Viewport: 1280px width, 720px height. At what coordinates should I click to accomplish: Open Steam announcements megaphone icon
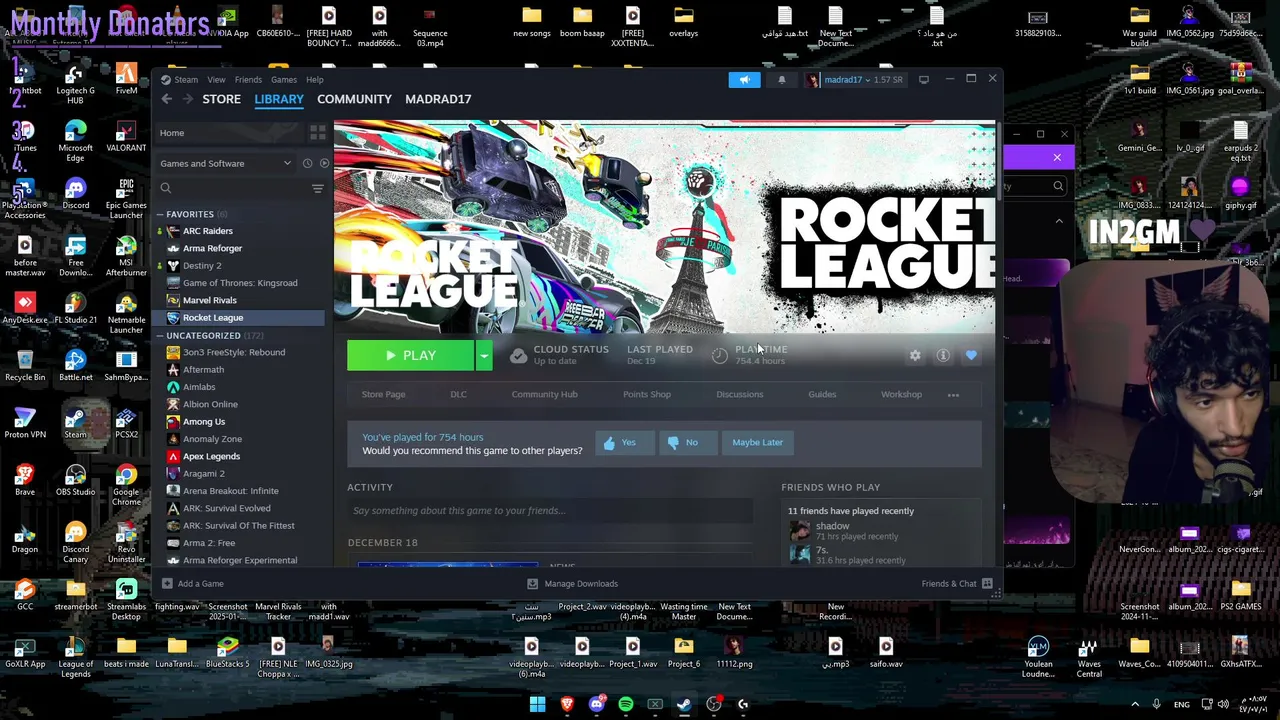pyautogui.click(x=744, y=80)
